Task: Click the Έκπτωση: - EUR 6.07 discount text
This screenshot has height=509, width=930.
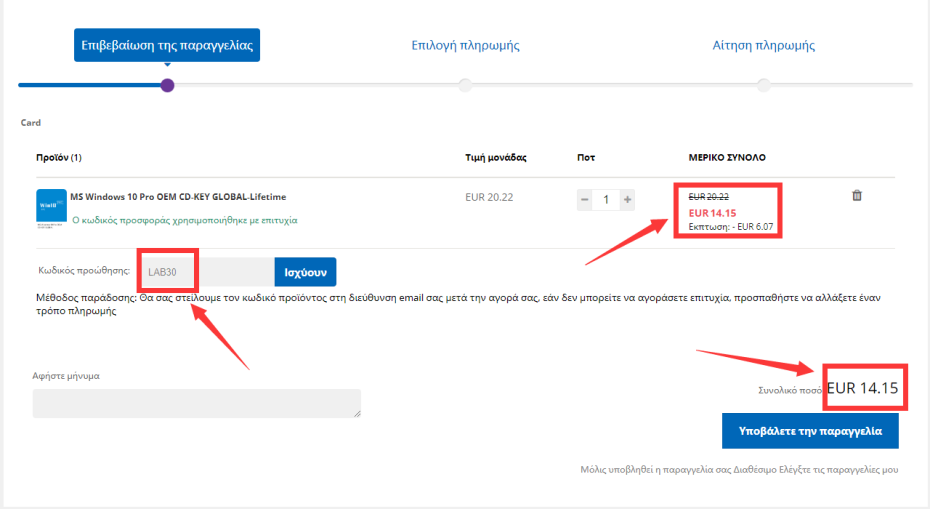Action: click(x=731, y=227)
